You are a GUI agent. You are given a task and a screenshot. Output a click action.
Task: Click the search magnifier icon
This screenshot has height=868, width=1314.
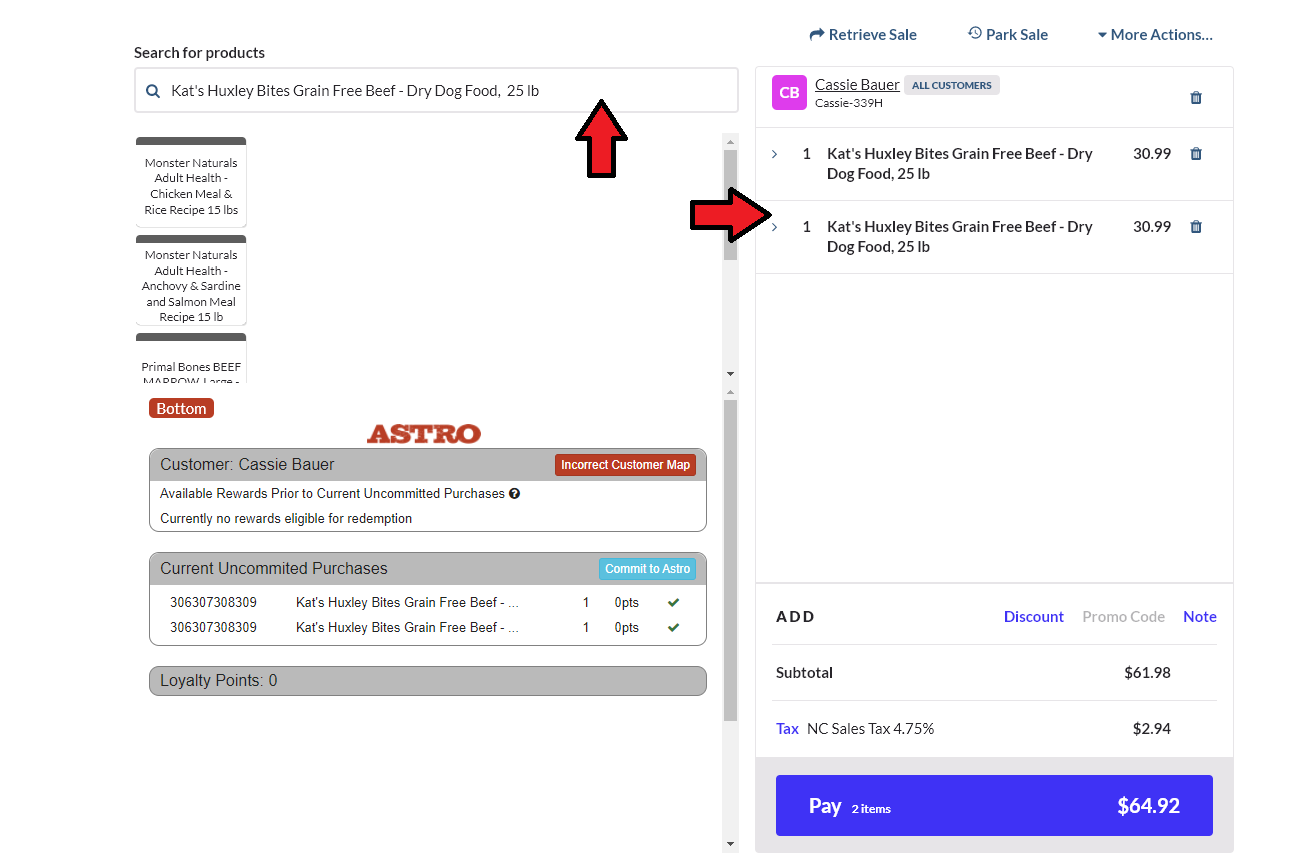153,91
